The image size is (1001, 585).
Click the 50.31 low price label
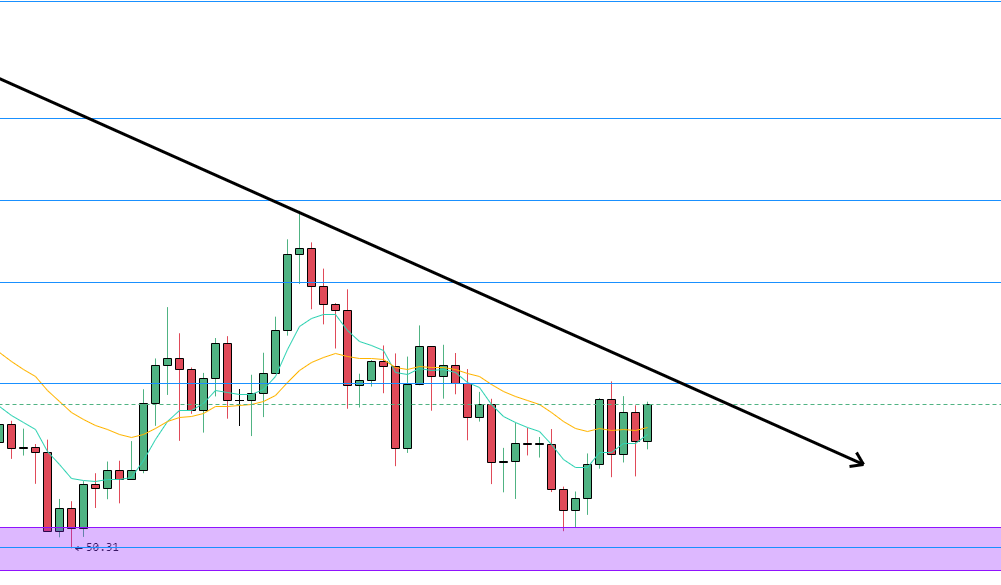[x=102, y=547]
